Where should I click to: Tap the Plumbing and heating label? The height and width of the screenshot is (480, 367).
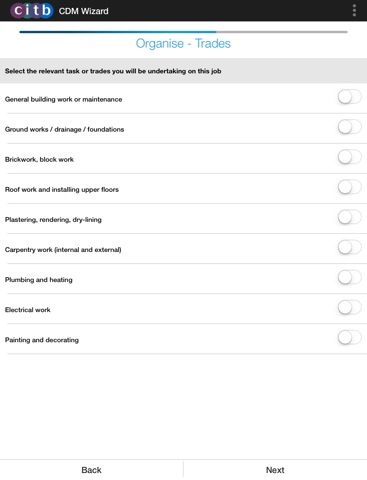pyautogui.click(x=39, y=280)
